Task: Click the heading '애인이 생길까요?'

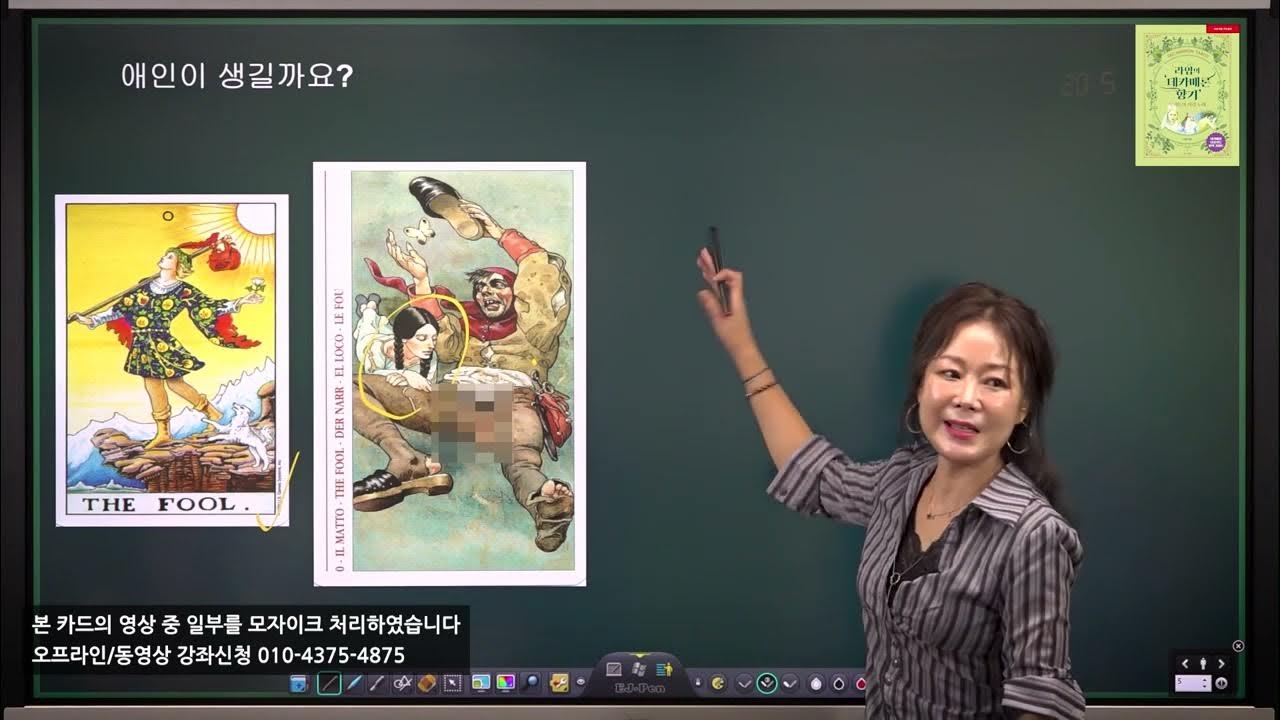Action: (236, 76)
